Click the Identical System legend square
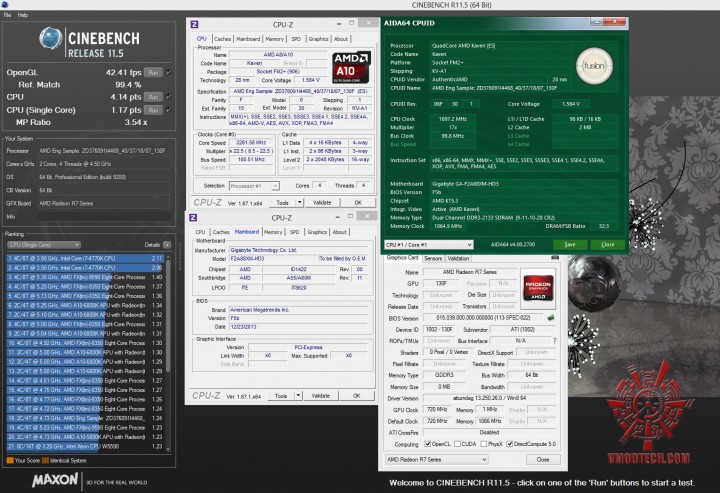Screen dimensions: 720x493 point(45,460)
